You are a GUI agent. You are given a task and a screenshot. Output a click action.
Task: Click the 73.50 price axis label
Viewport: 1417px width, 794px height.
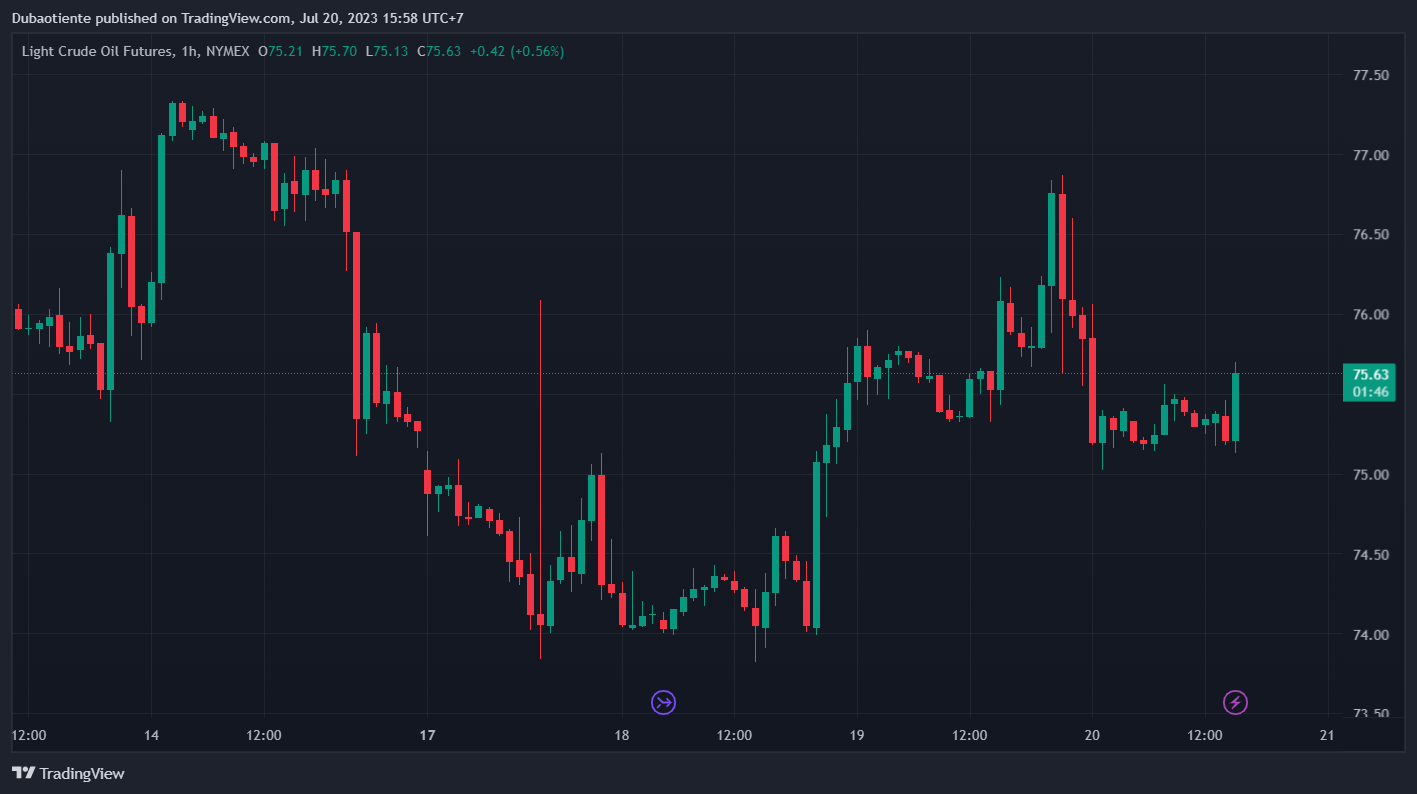1369,714
